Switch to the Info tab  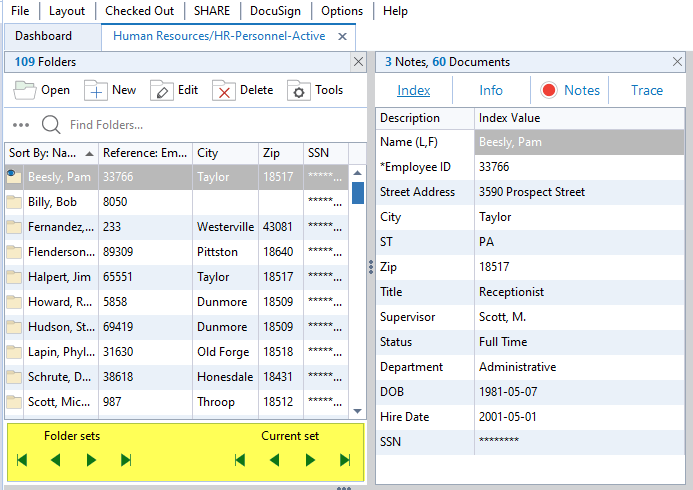(491, 90)
